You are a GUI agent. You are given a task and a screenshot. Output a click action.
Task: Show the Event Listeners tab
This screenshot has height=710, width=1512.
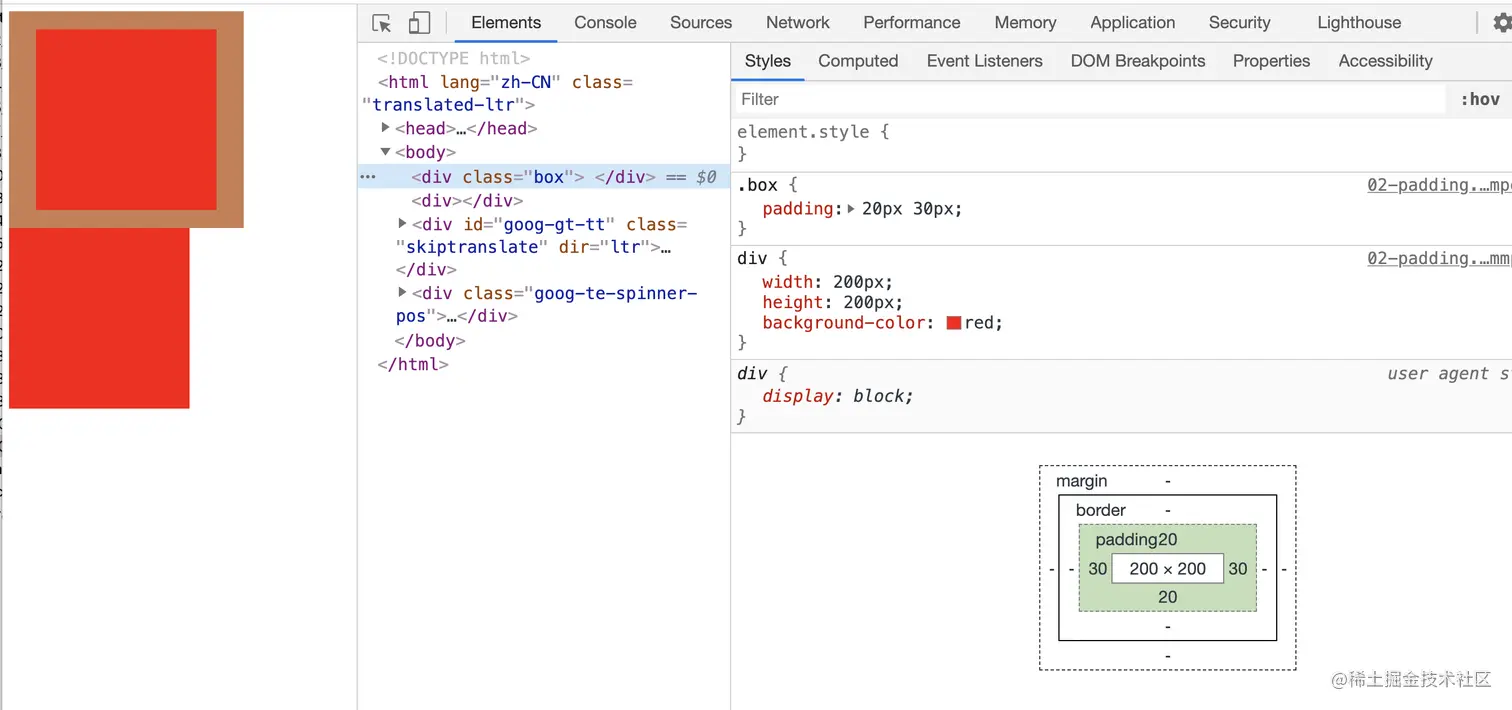point(984,61)
